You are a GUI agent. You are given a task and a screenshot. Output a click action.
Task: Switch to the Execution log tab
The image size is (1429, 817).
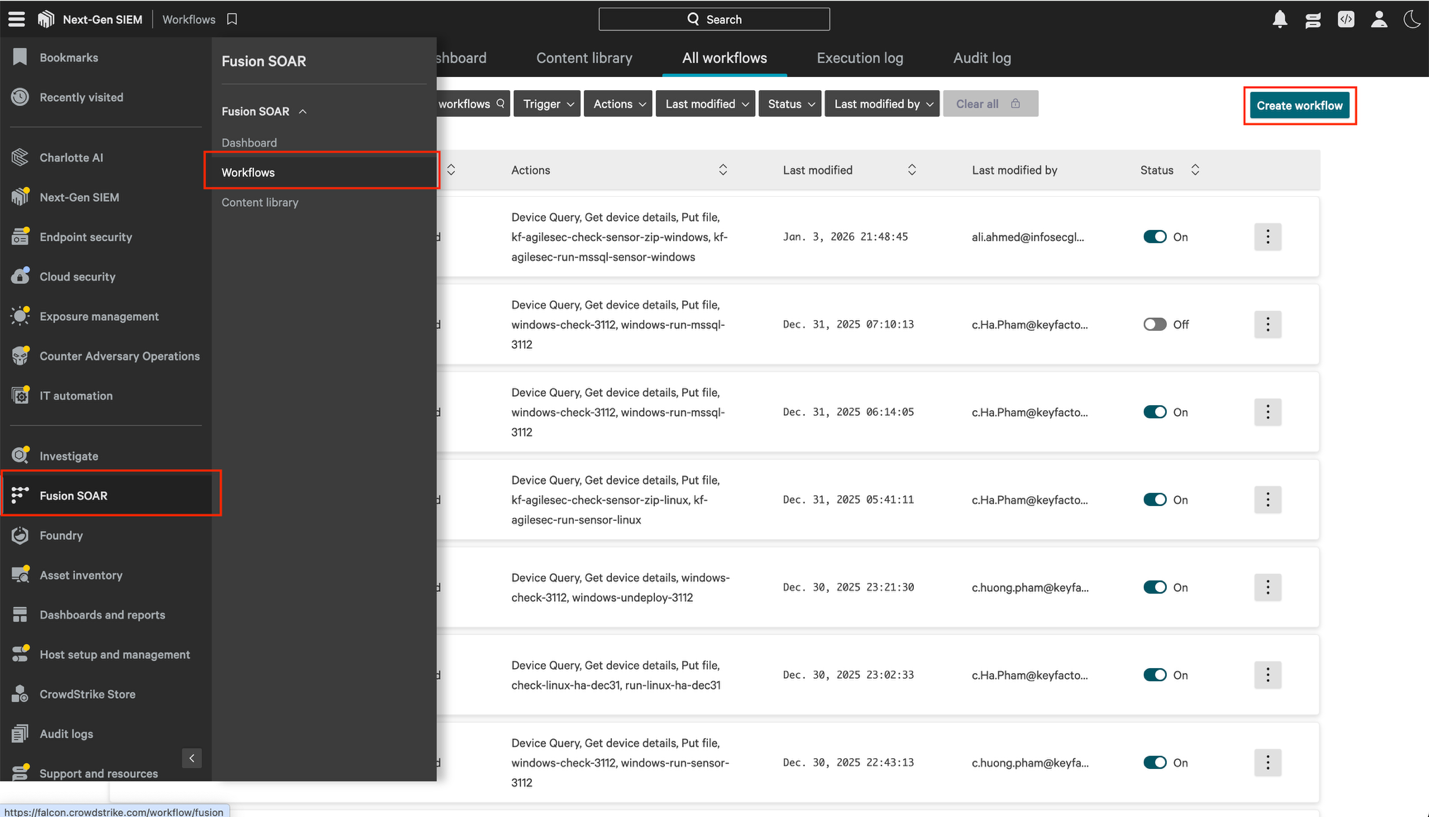859,58
